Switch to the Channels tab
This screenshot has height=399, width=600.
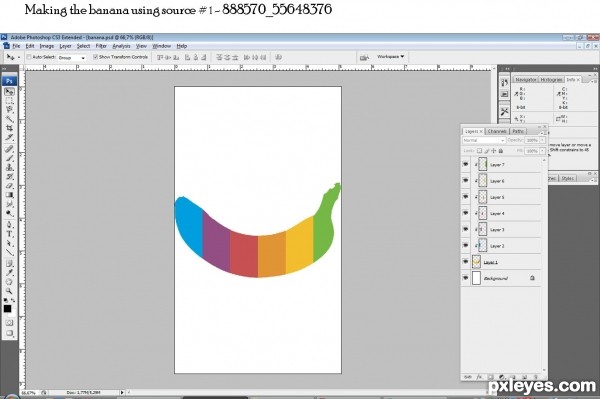[497, 131]
